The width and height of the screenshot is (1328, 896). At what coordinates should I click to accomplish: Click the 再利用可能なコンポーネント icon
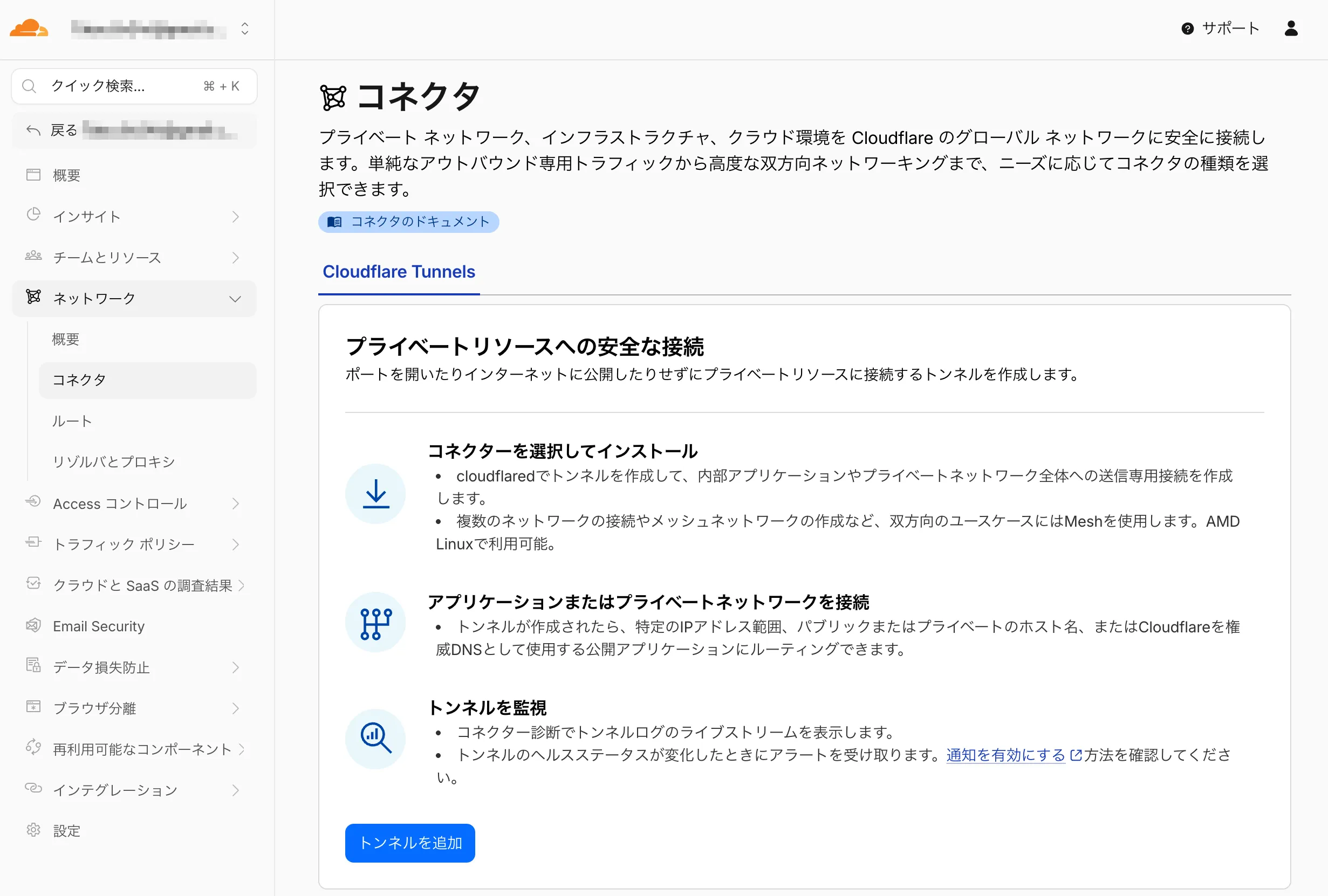point(34,748)
